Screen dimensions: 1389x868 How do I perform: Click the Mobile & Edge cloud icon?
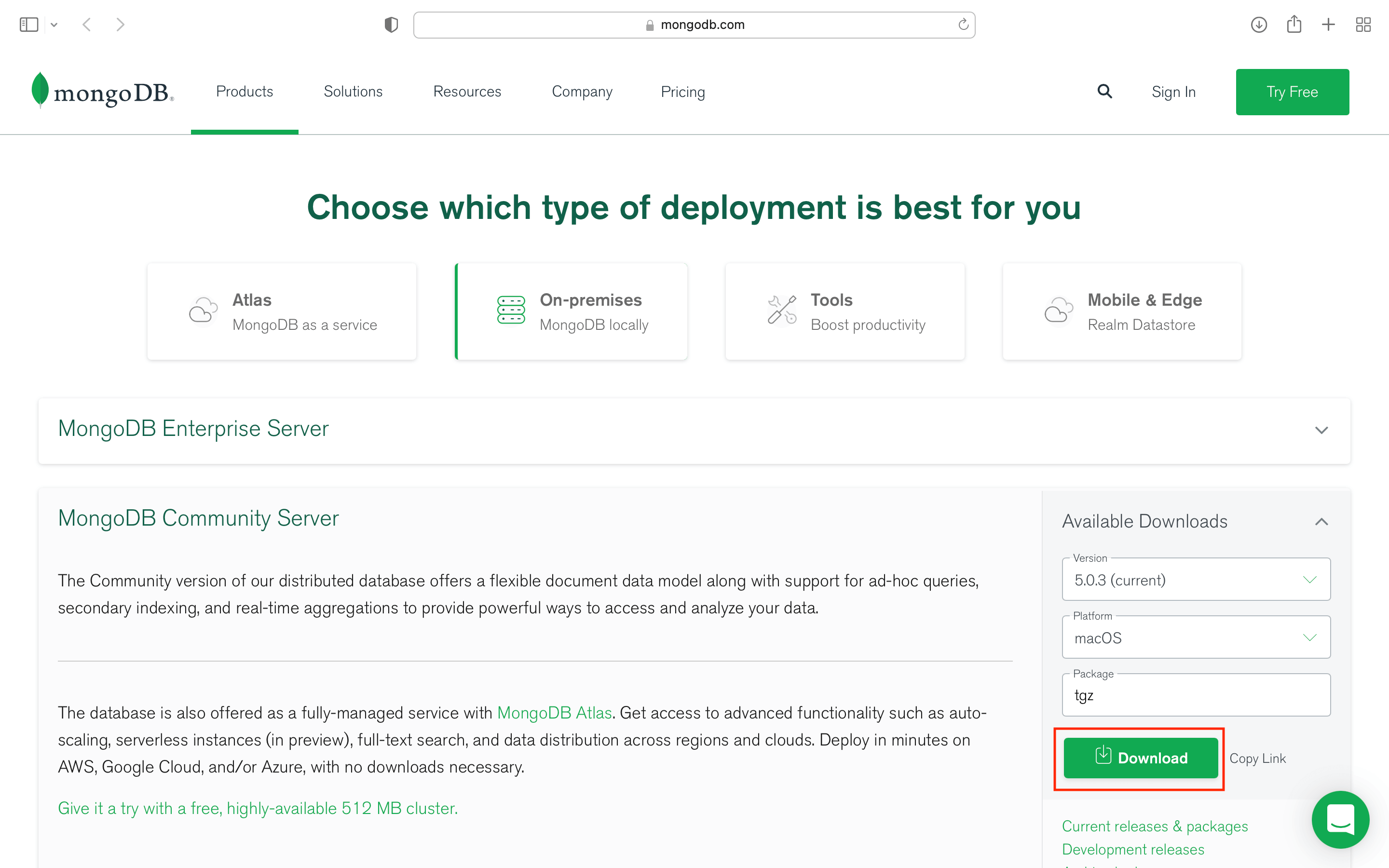(1059, 310)
